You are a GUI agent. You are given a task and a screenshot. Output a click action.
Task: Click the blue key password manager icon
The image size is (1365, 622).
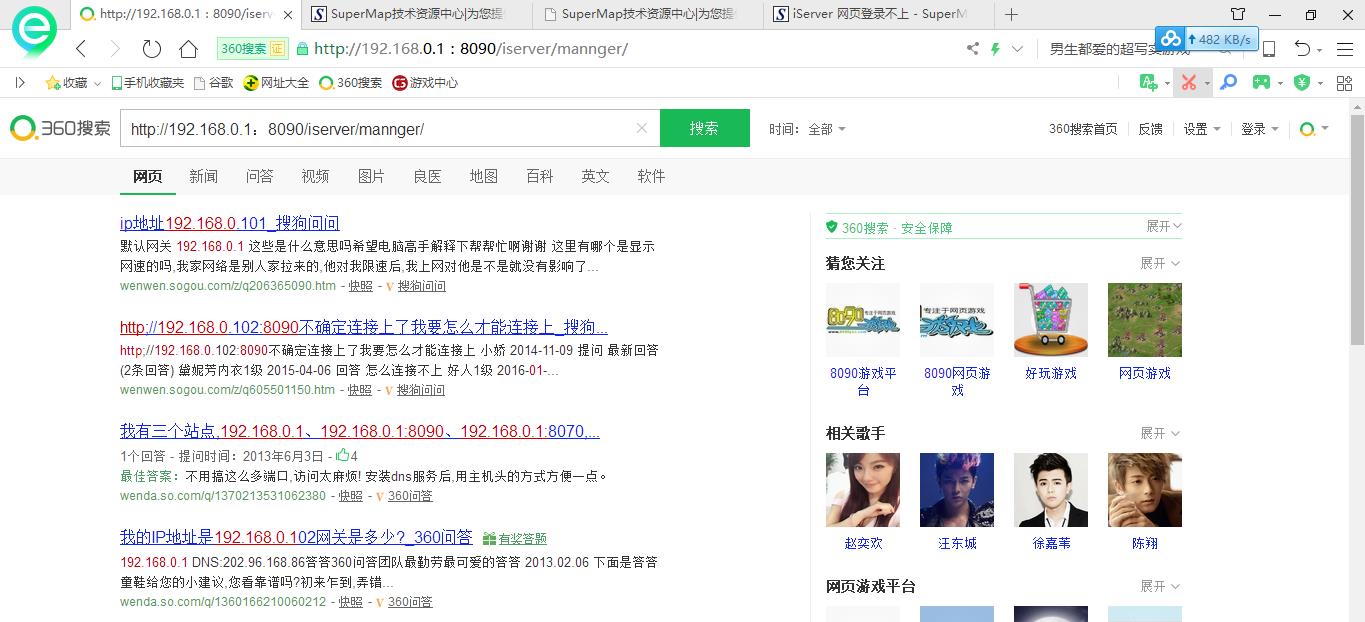pyautogui.click(x=1228, y=83)
